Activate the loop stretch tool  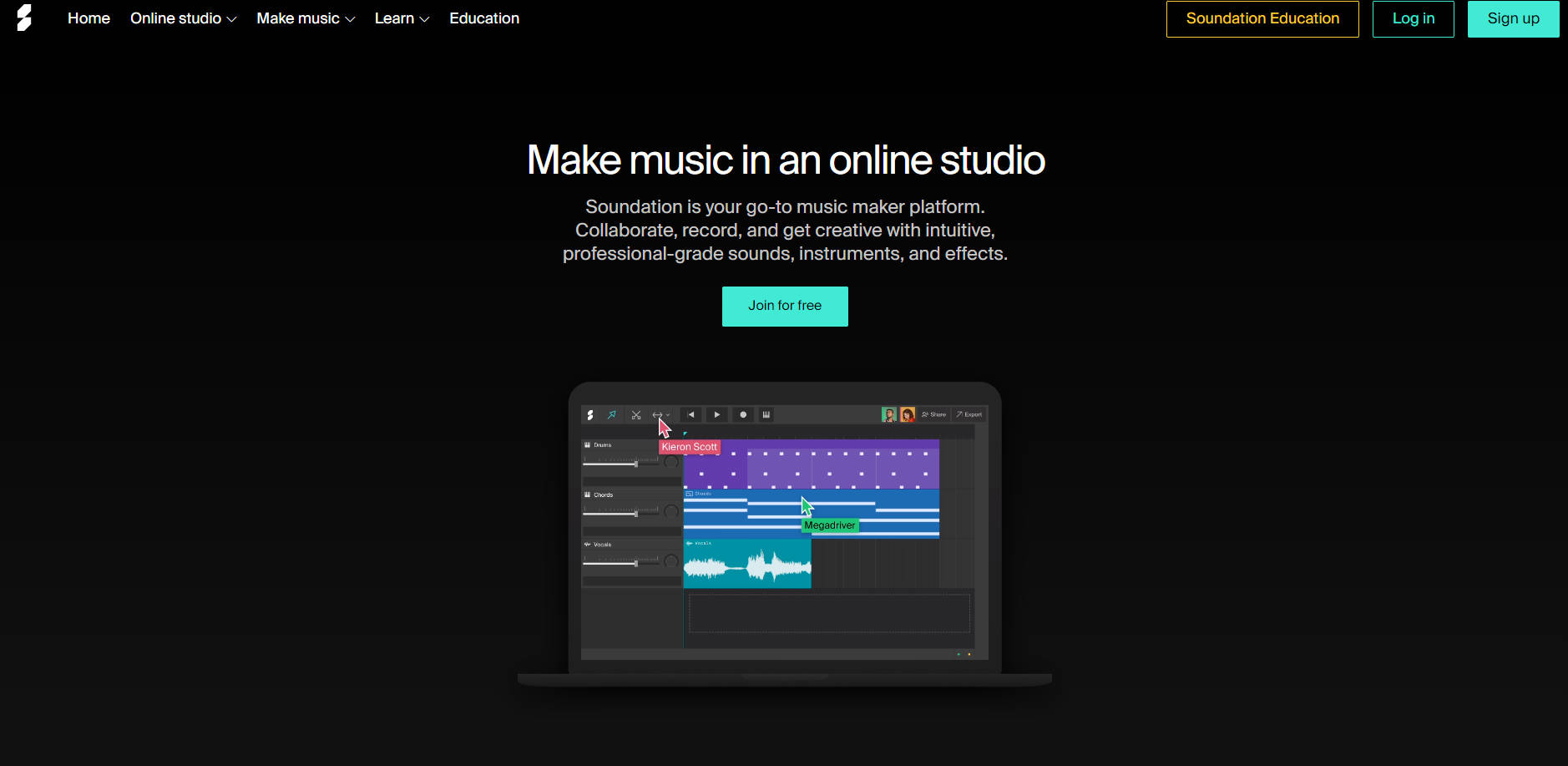657,414
